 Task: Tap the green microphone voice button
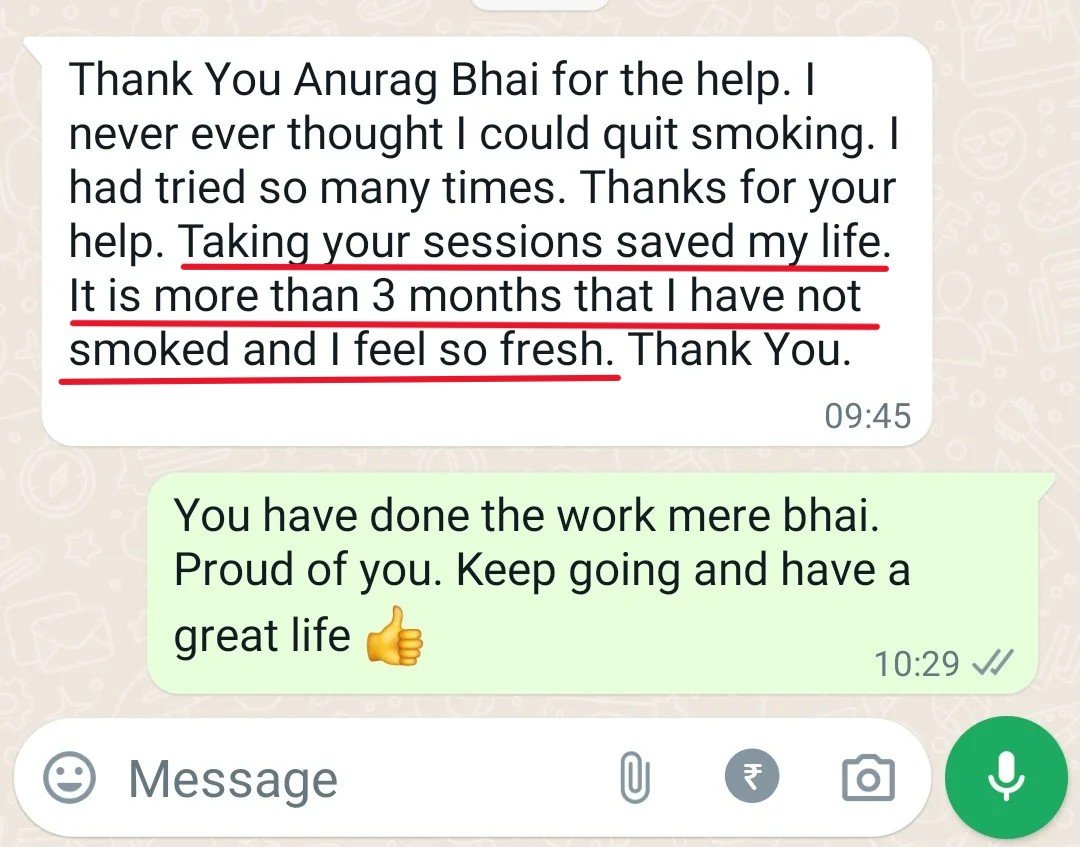pyautogui.click(x=1006, y=777)
